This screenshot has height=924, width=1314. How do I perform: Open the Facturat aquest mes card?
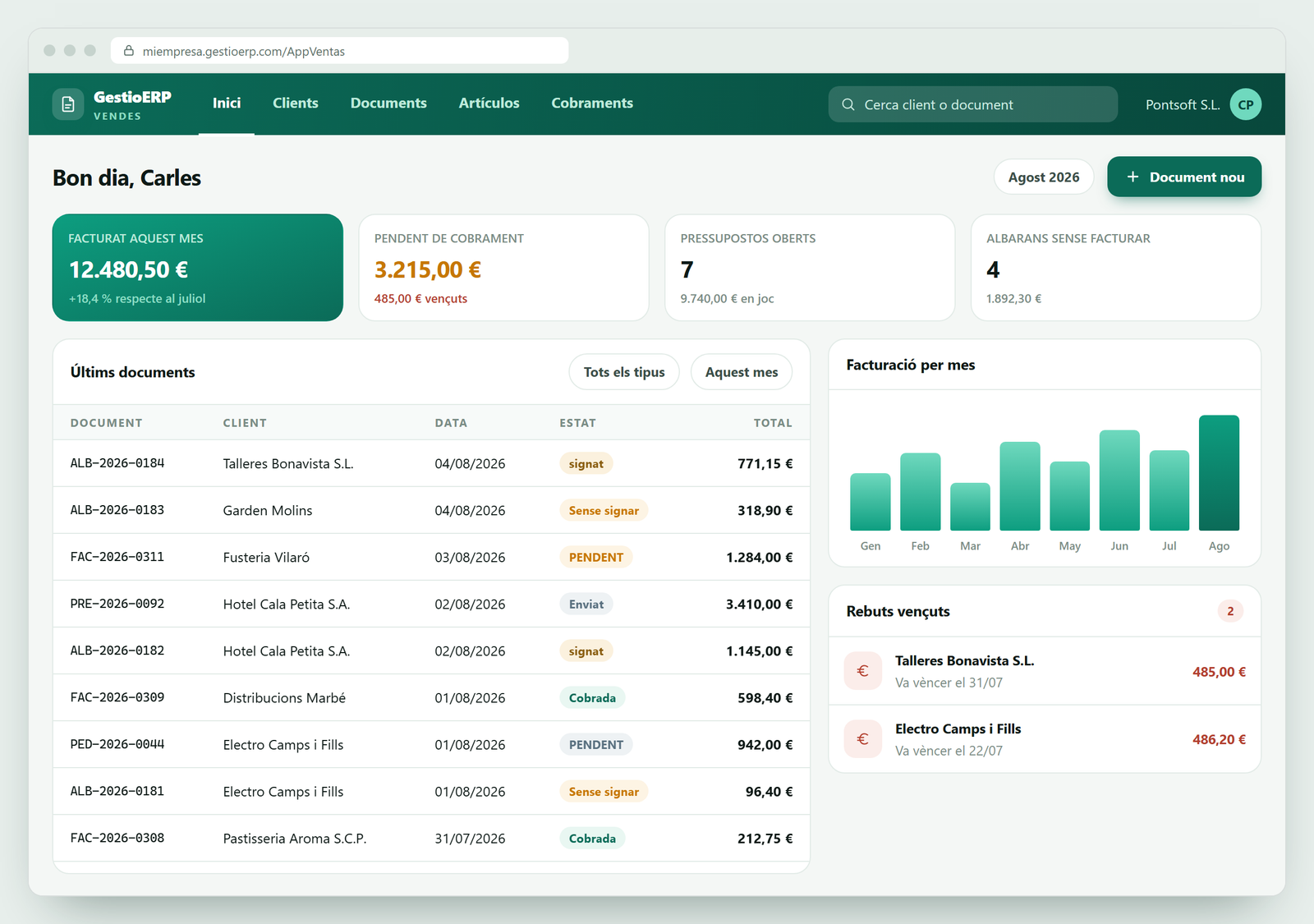click(198, 268)
